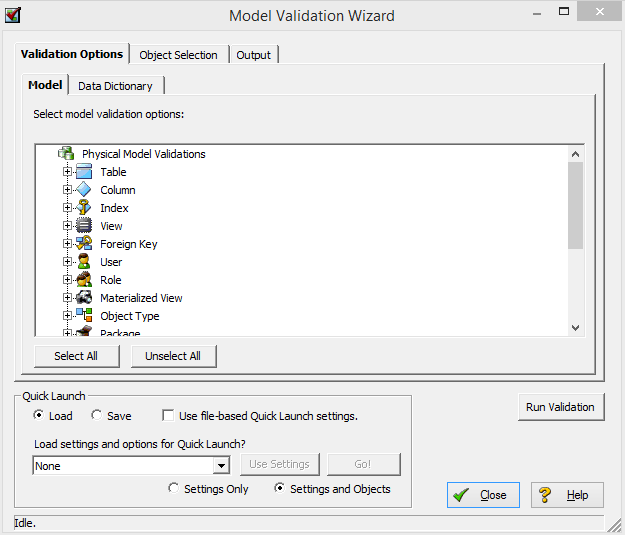Click the Close button
625x535 pixels.
click(483, 495)
